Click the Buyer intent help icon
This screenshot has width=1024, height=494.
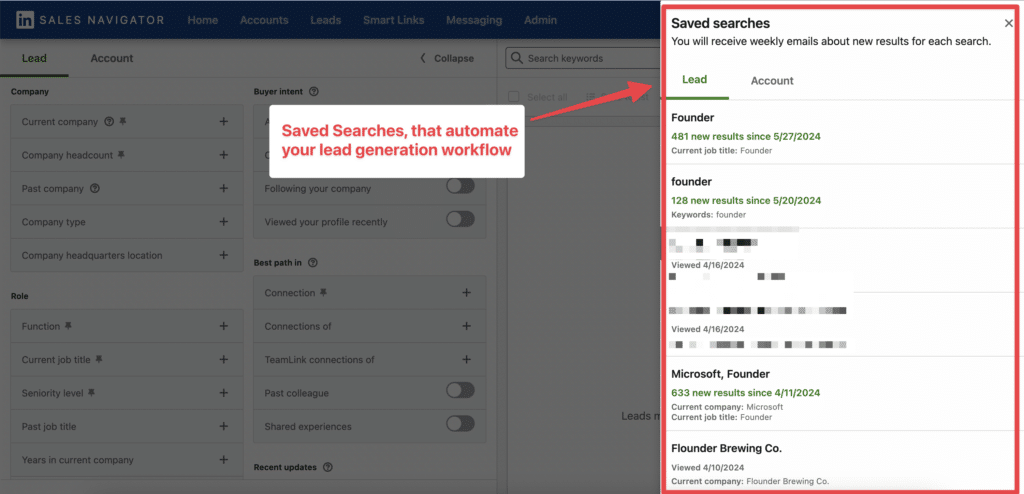pos(313,91)
